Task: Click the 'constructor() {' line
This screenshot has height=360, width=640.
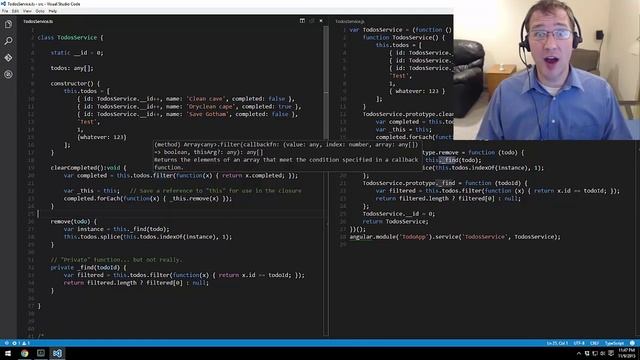Action: [75, 83]
